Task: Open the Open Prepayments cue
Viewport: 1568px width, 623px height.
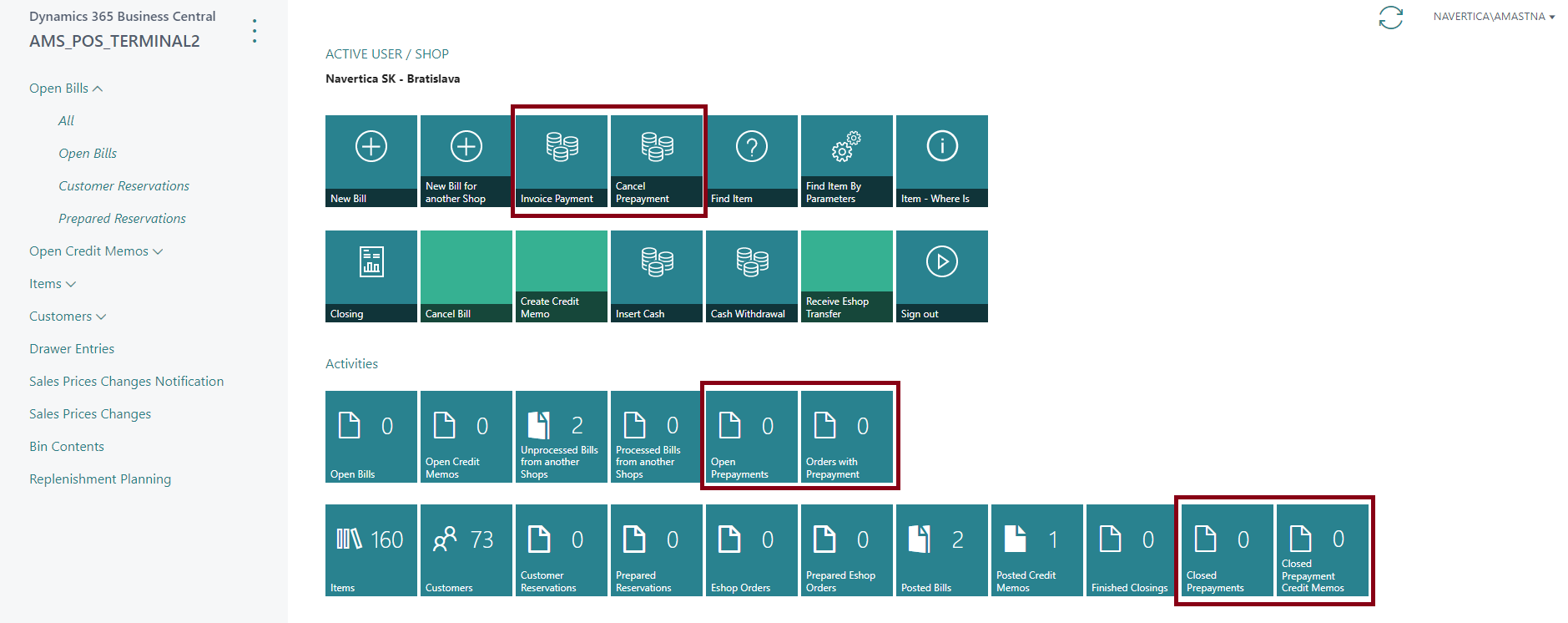Action: point(752,437)
